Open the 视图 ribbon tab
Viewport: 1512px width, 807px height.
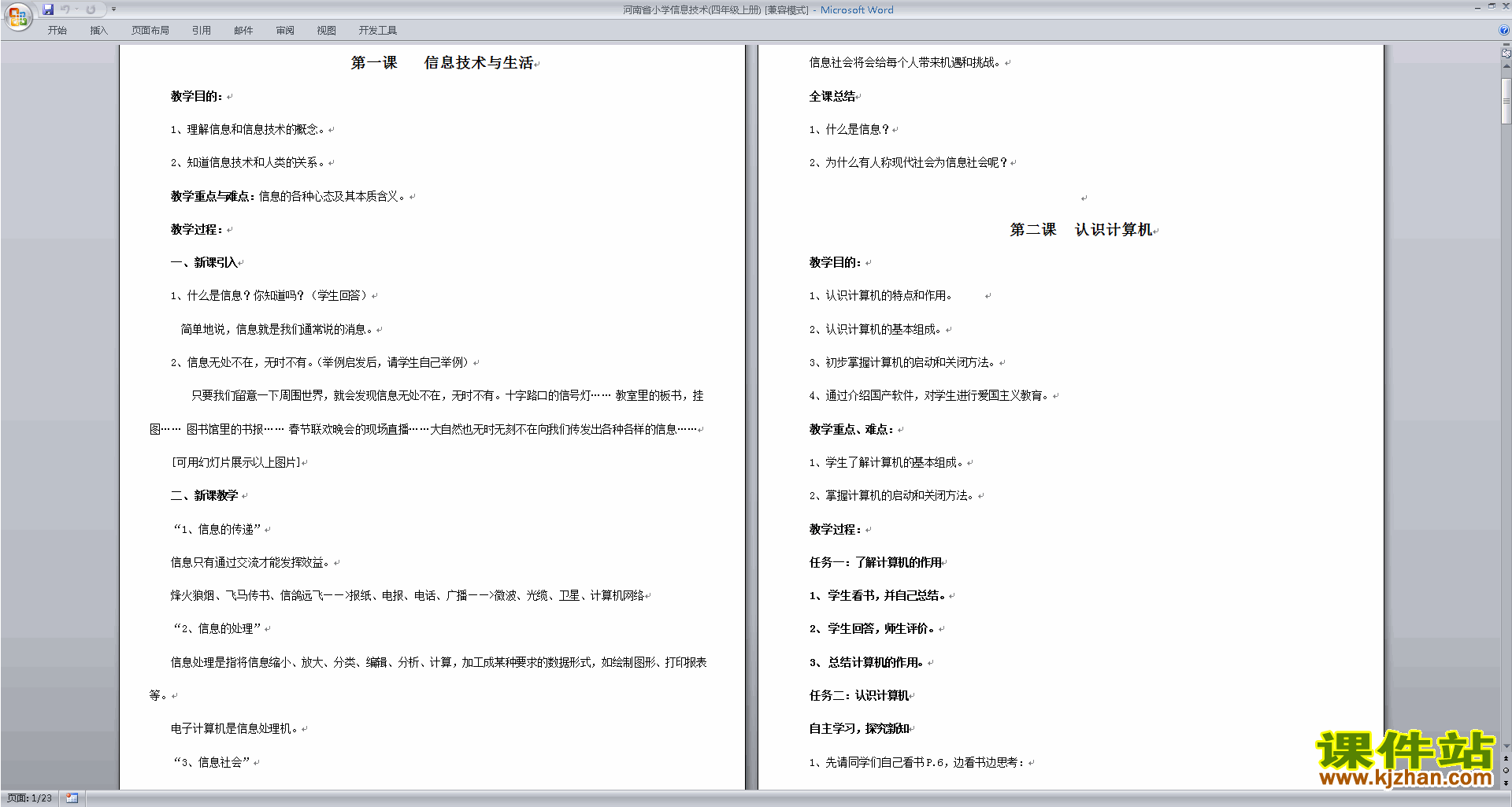click(x=327, y=31)
